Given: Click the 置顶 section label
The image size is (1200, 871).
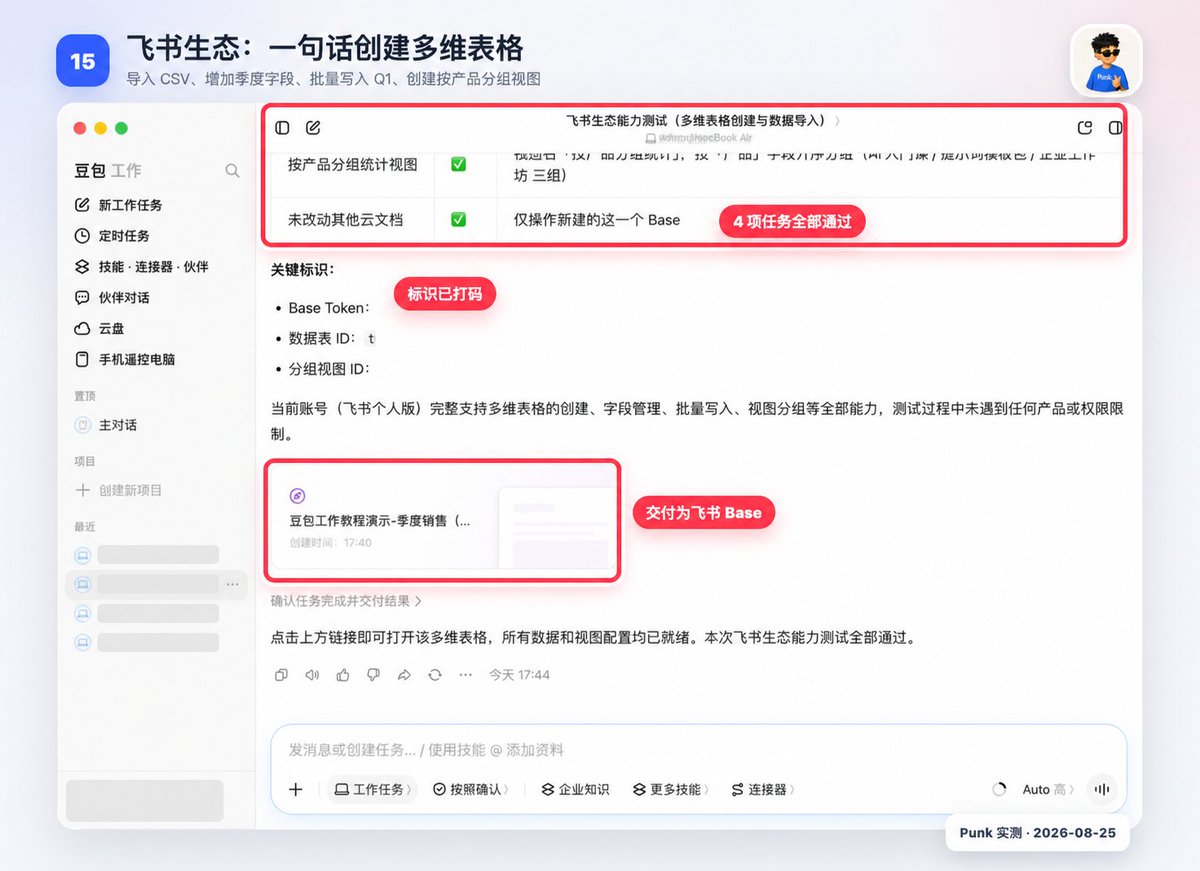Looking at the screenshot, I should (85, 395).
